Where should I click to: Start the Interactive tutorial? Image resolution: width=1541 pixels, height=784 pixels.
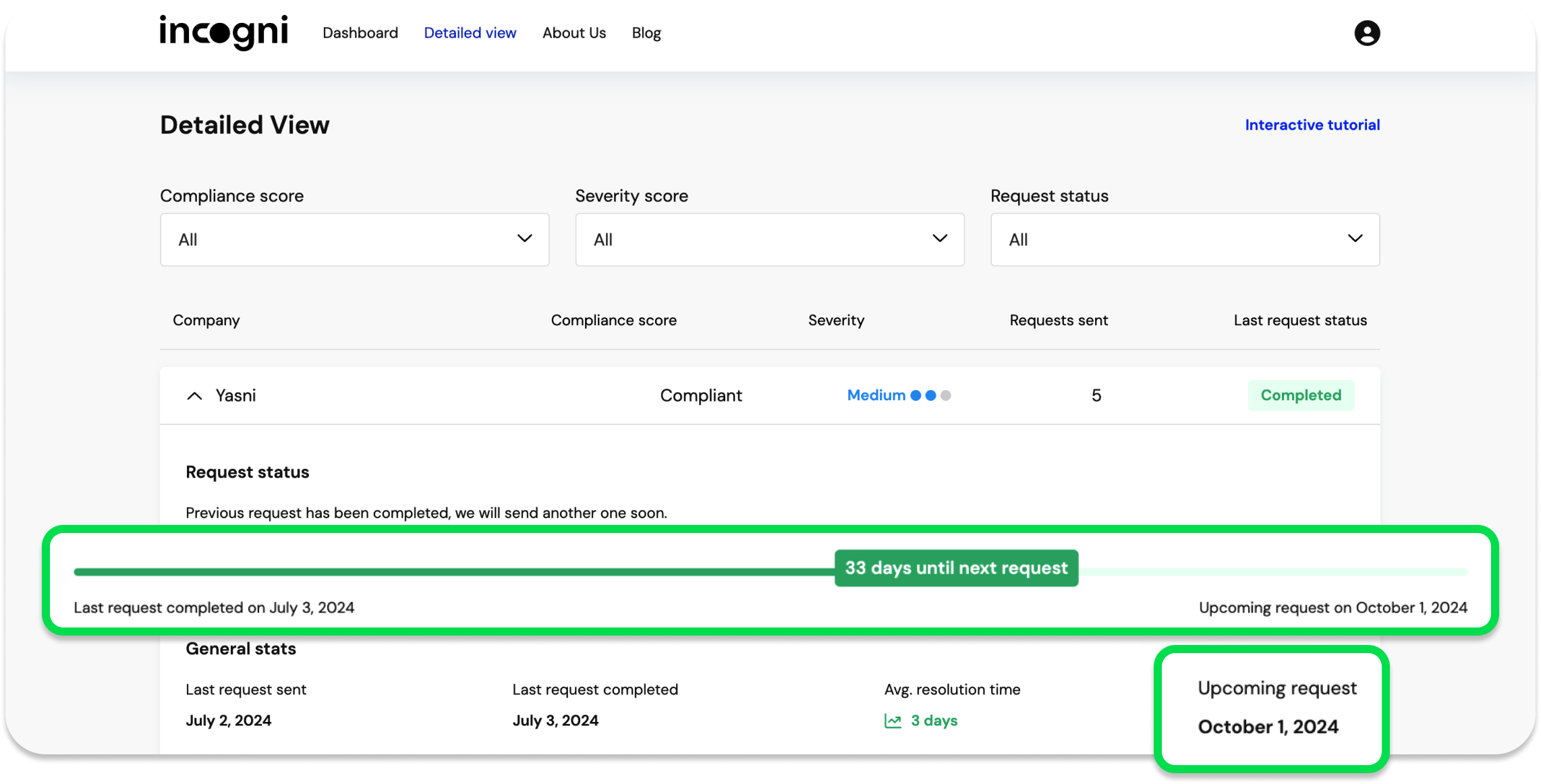(x=1312, y=125)
